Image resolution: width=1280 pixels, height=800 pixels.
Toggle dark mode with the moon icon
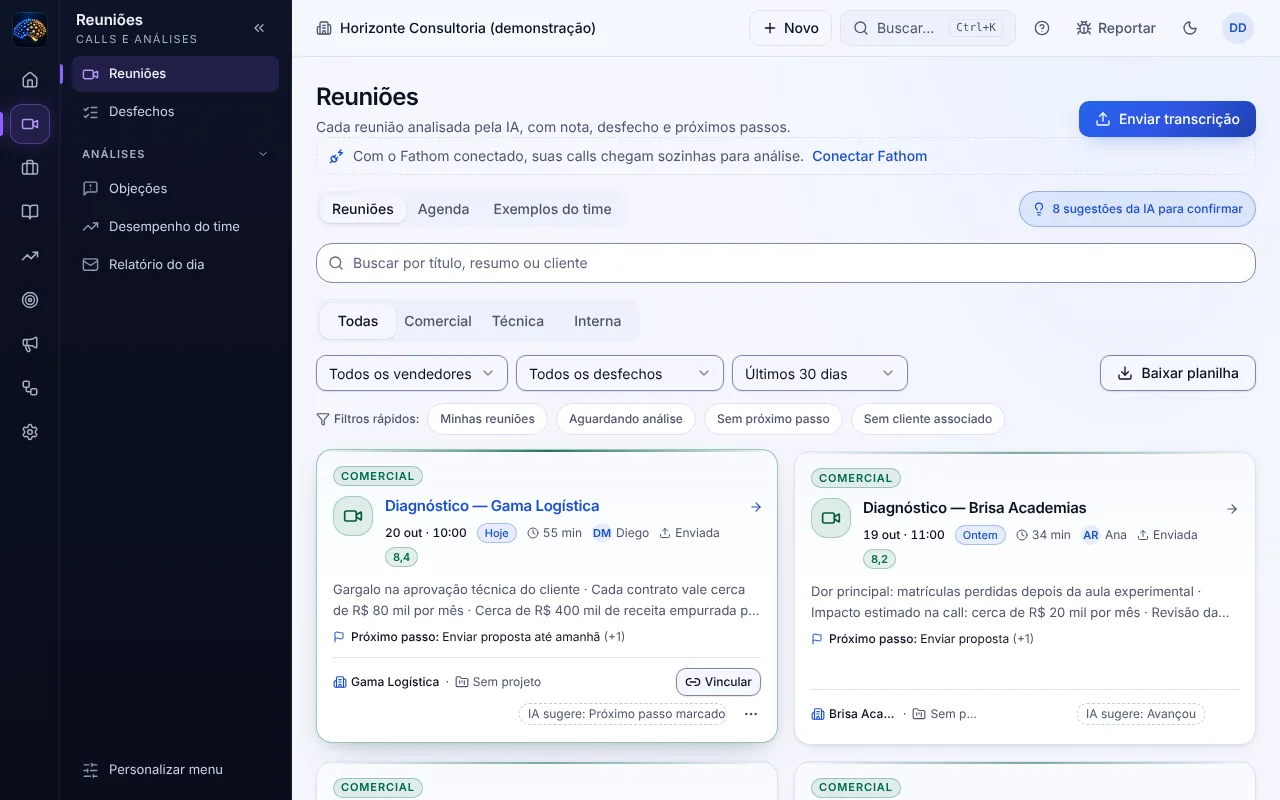click(x=1190, y=28)
